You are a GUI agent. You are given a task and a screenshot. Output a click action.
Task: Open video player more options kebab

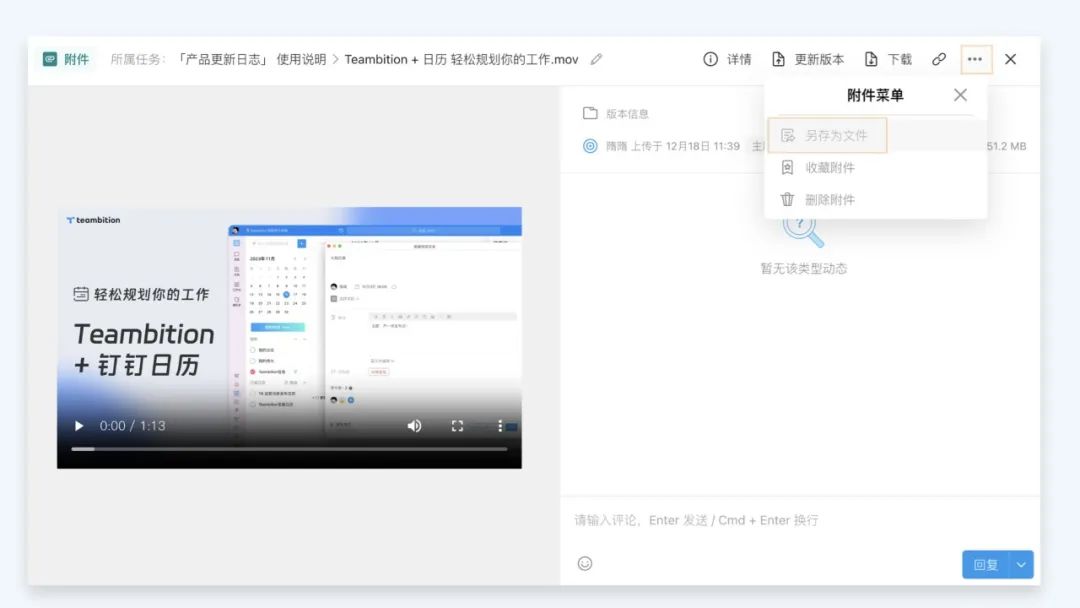[500, 426]
